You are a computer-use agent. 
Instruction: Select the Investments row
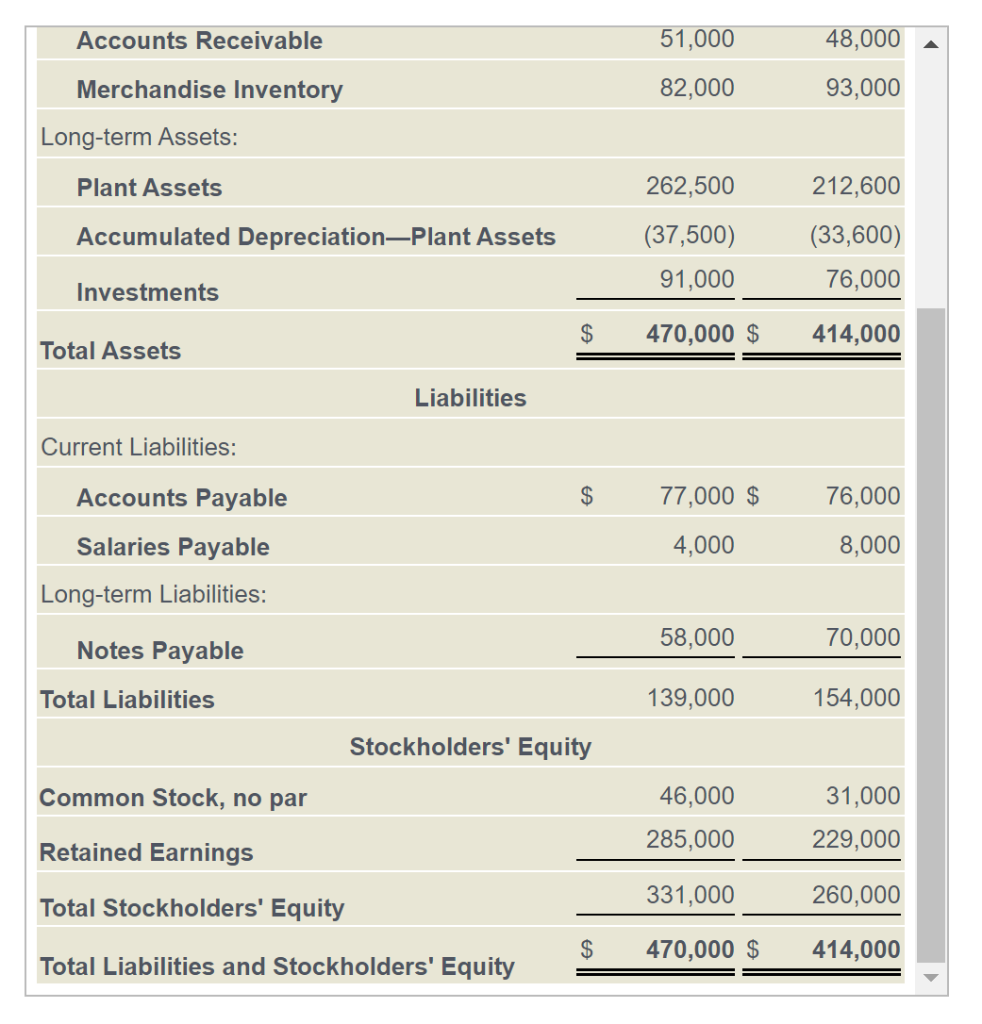coord(147,292)
